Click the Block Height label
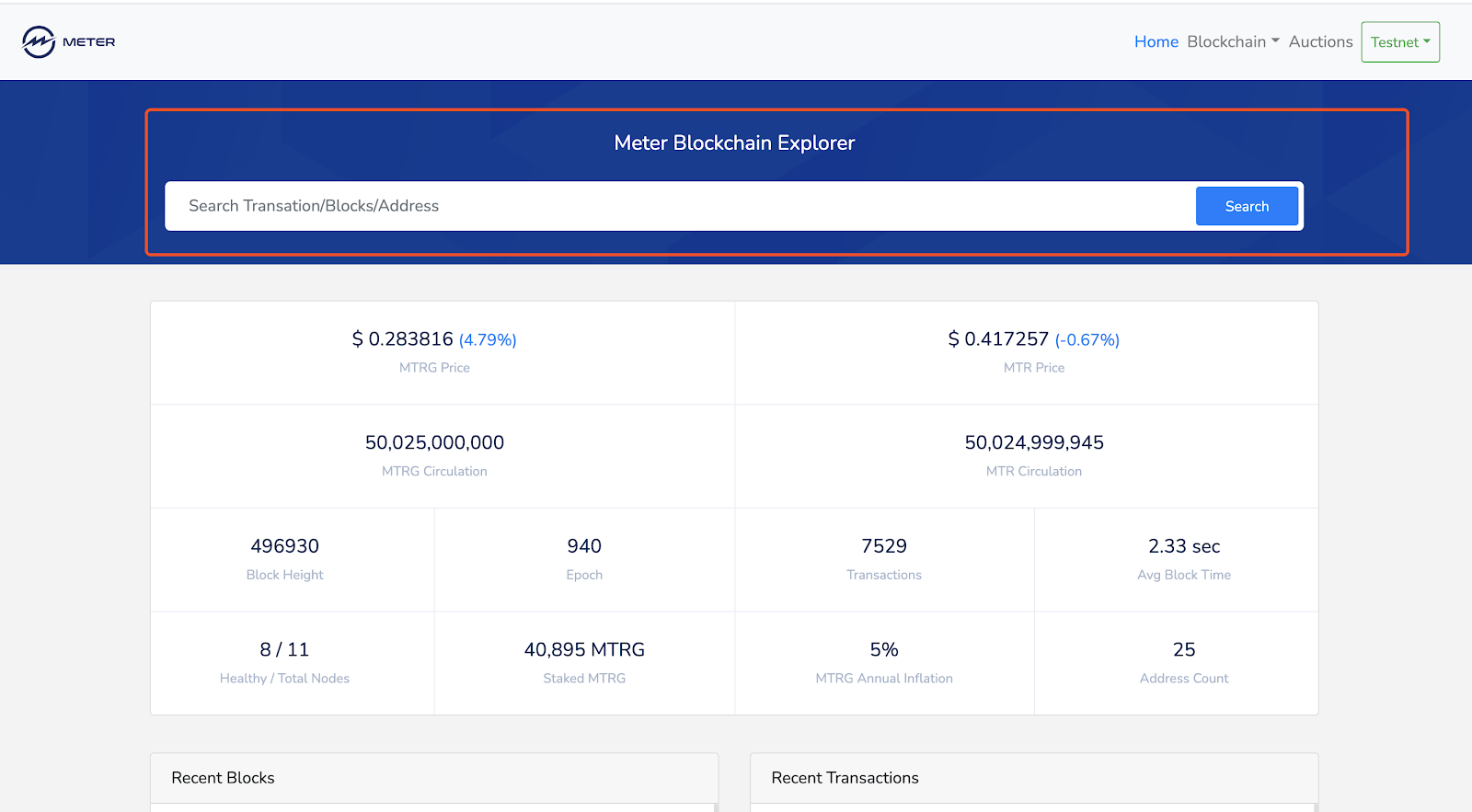Screen dimensions: 1472x812 (285, 575)
